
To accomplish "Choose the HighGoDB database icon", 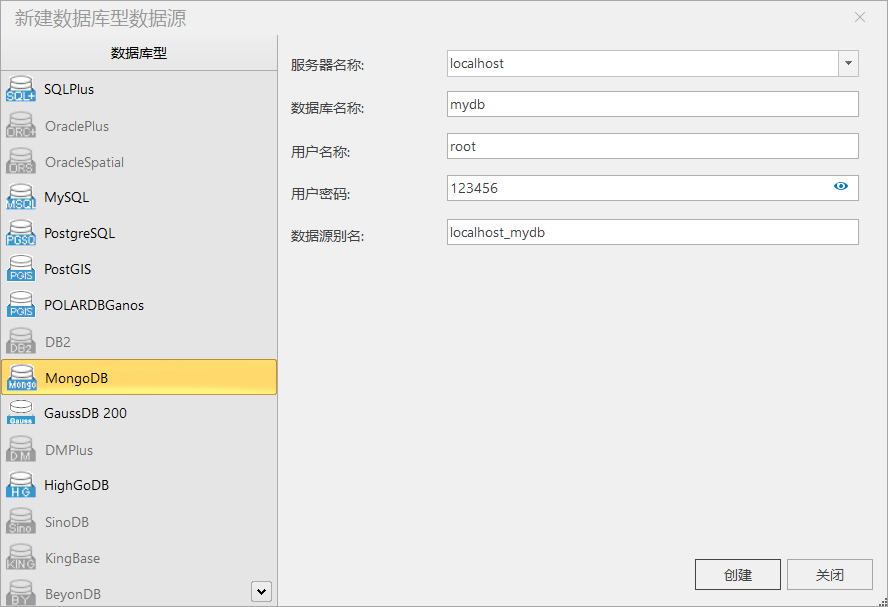I will [21, 485].
